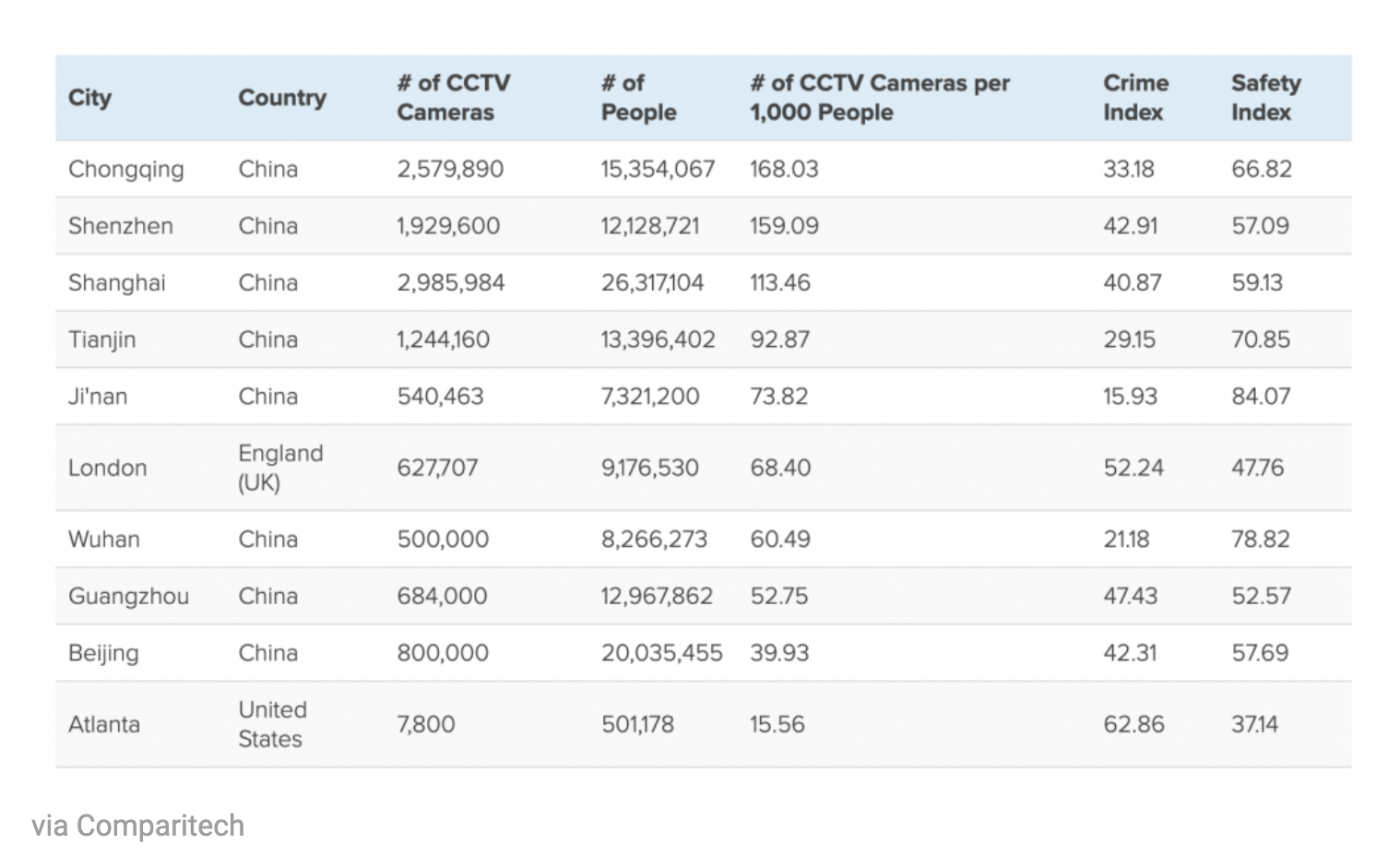Click the via Comparitech source credit
This screenshot has width=1400, height=856.
138,825
